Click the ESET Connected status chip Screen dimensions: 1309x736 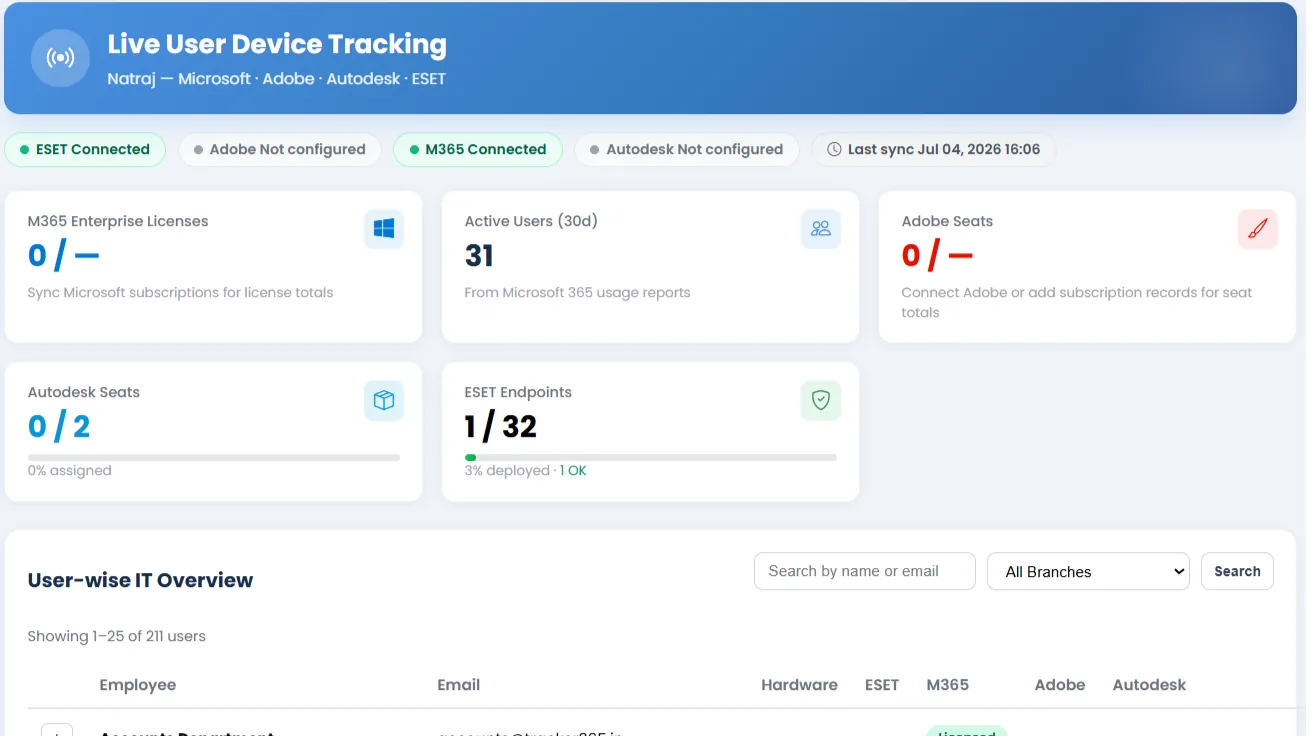click(x=85, y=150)
